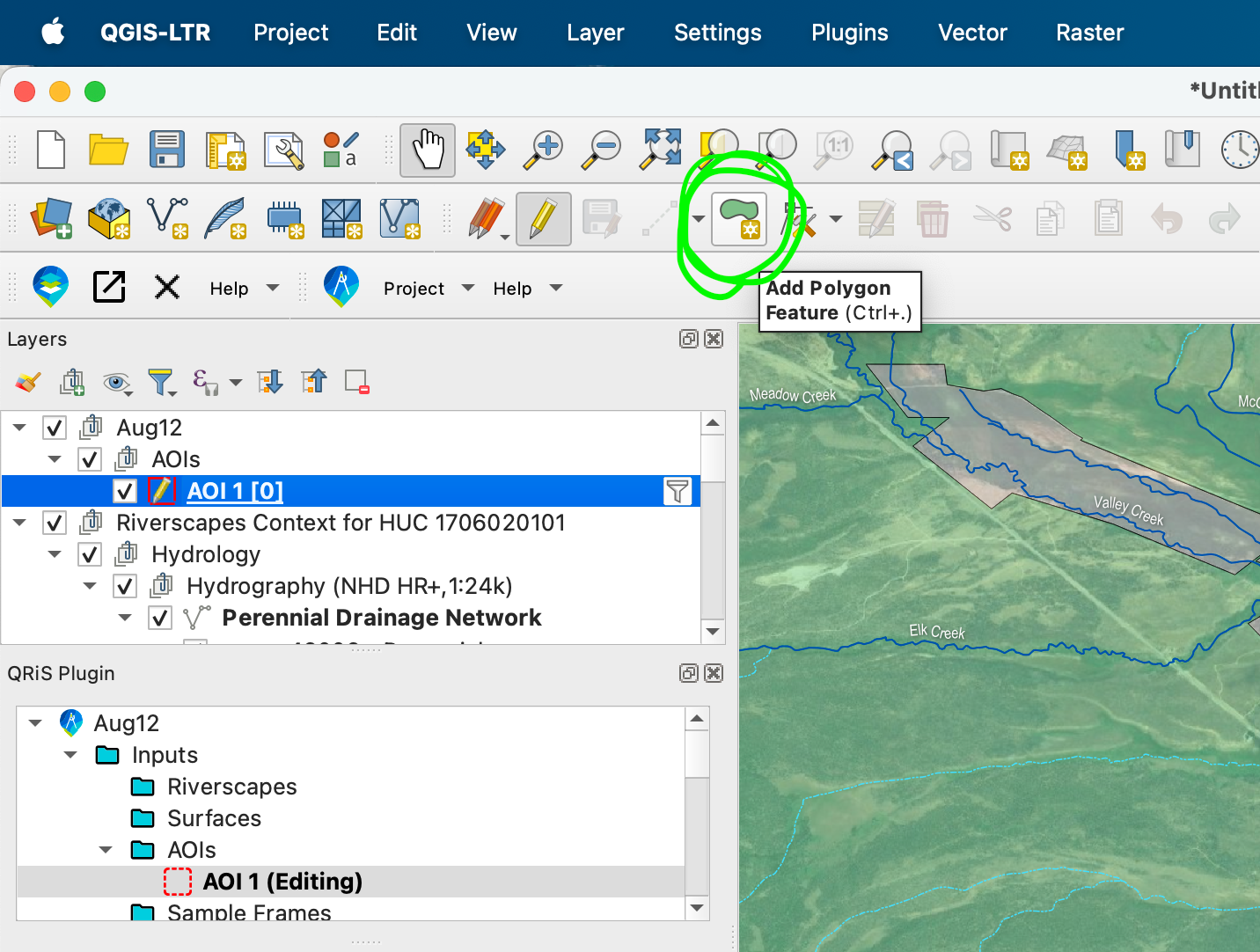
Task: Toggle Perennial Drainage Network layer checkbox
Action: tap(160, 618)
